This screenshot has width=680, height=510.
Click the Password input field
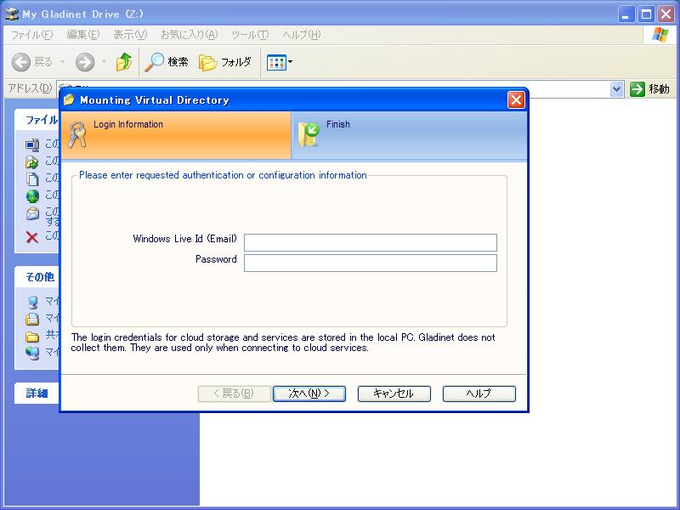(x=370, y=263)
